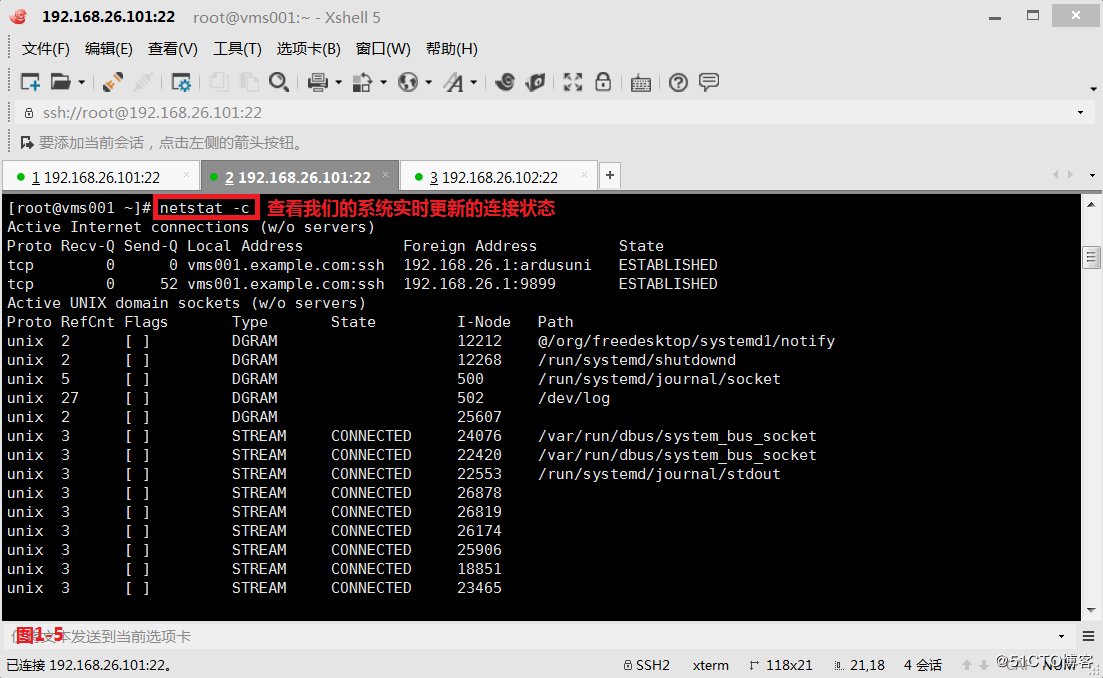Image resolution: width=1103 pixels, height=678 pixels.
Task: Select tab 2 192.168.26.101:22
Action: click(298, 178)
